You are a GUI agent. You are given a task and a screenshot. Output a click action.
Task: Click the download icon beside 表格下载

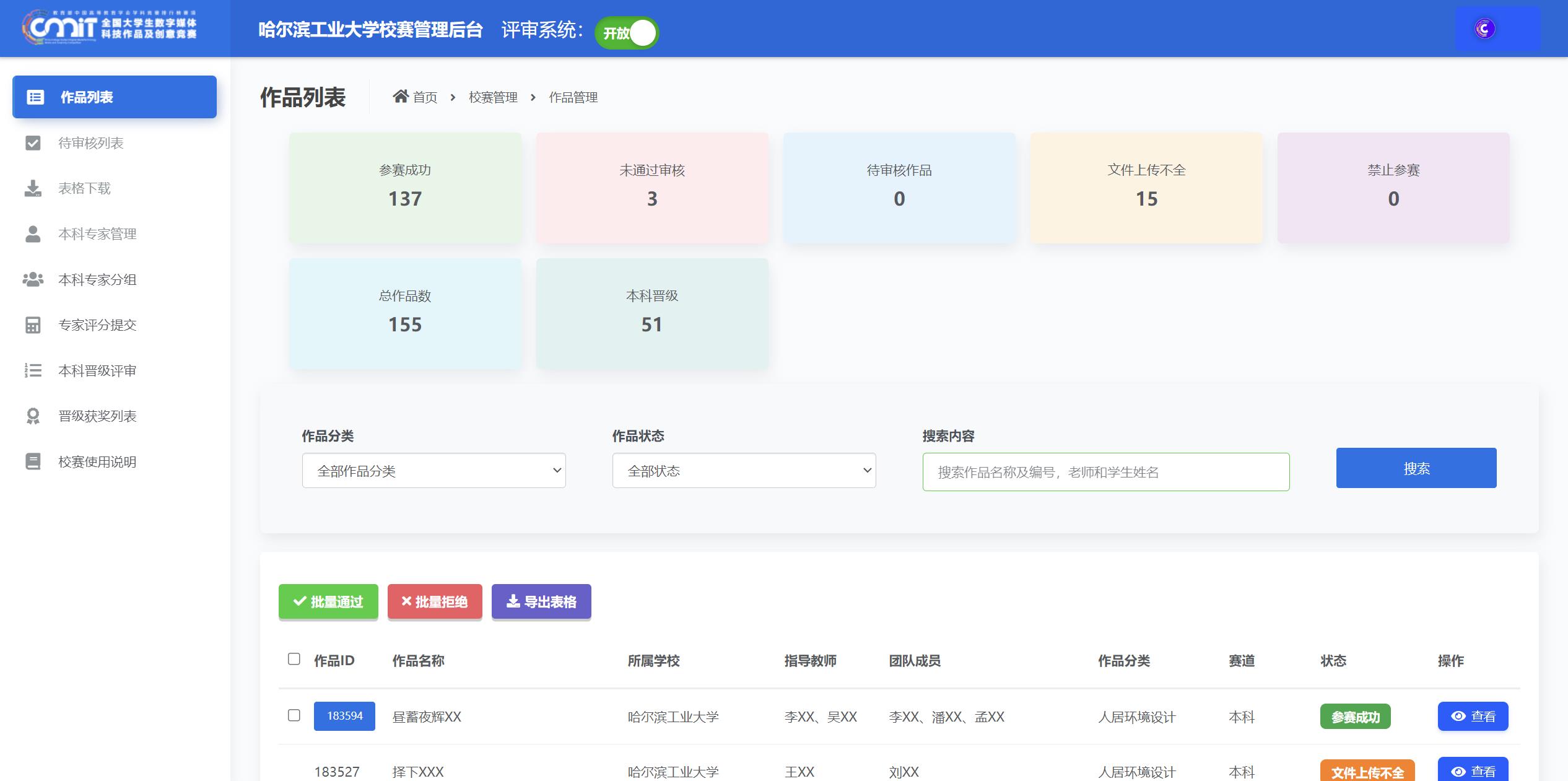coord(33,188)
